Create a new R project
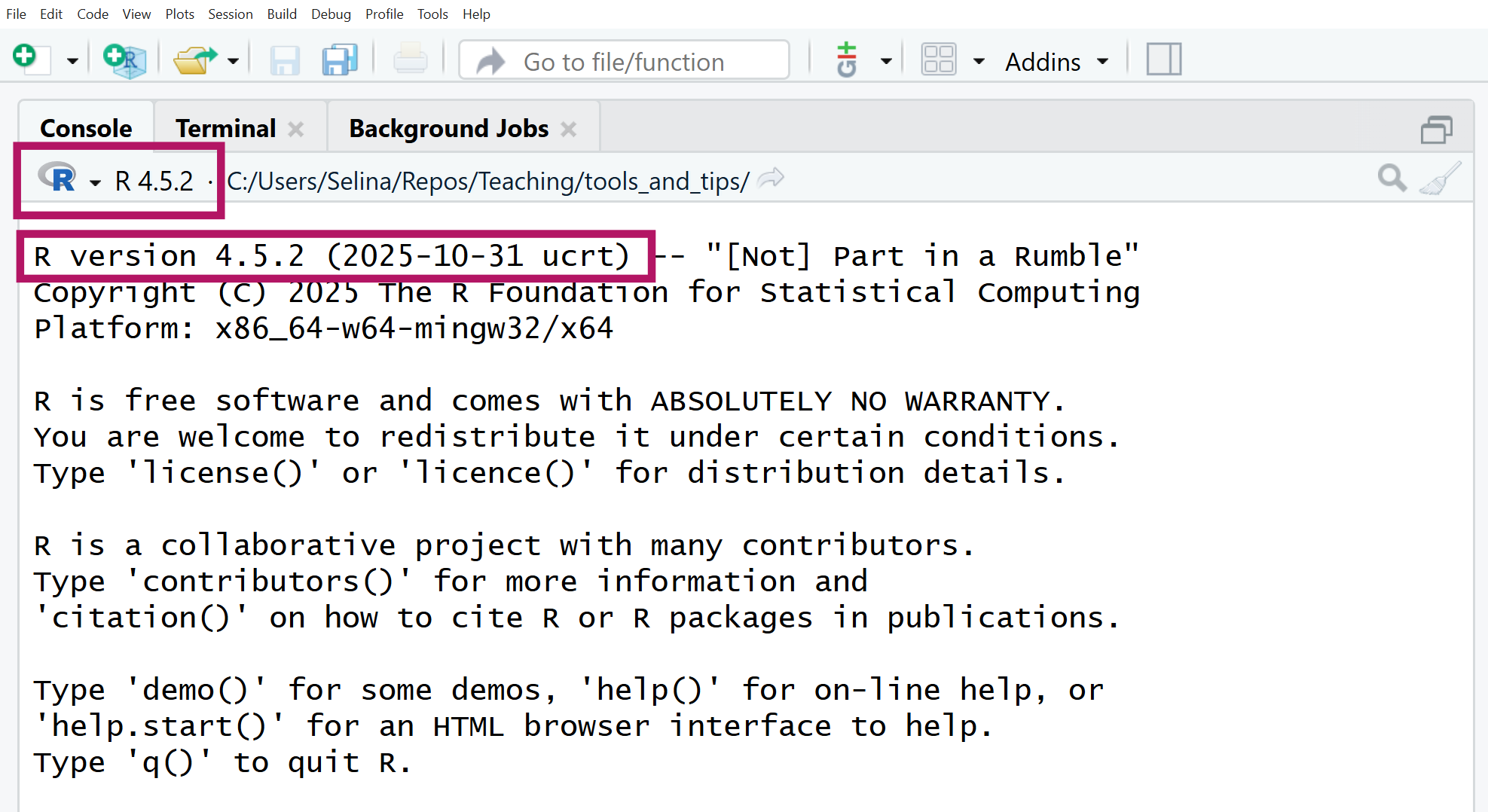 tap(124, 60)
